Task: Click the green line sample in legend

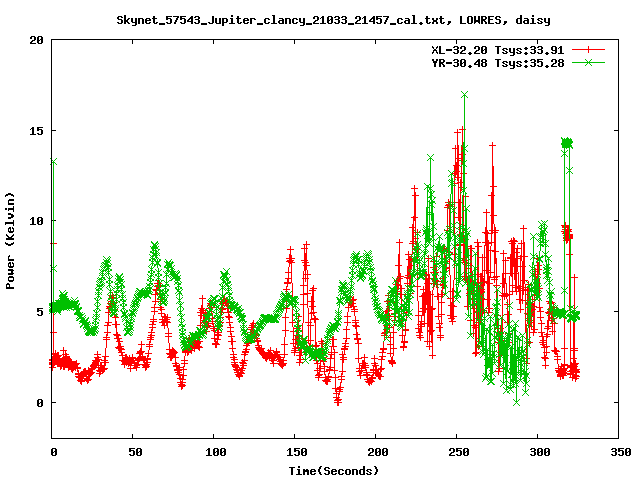Action: click(x=588, y=62)
